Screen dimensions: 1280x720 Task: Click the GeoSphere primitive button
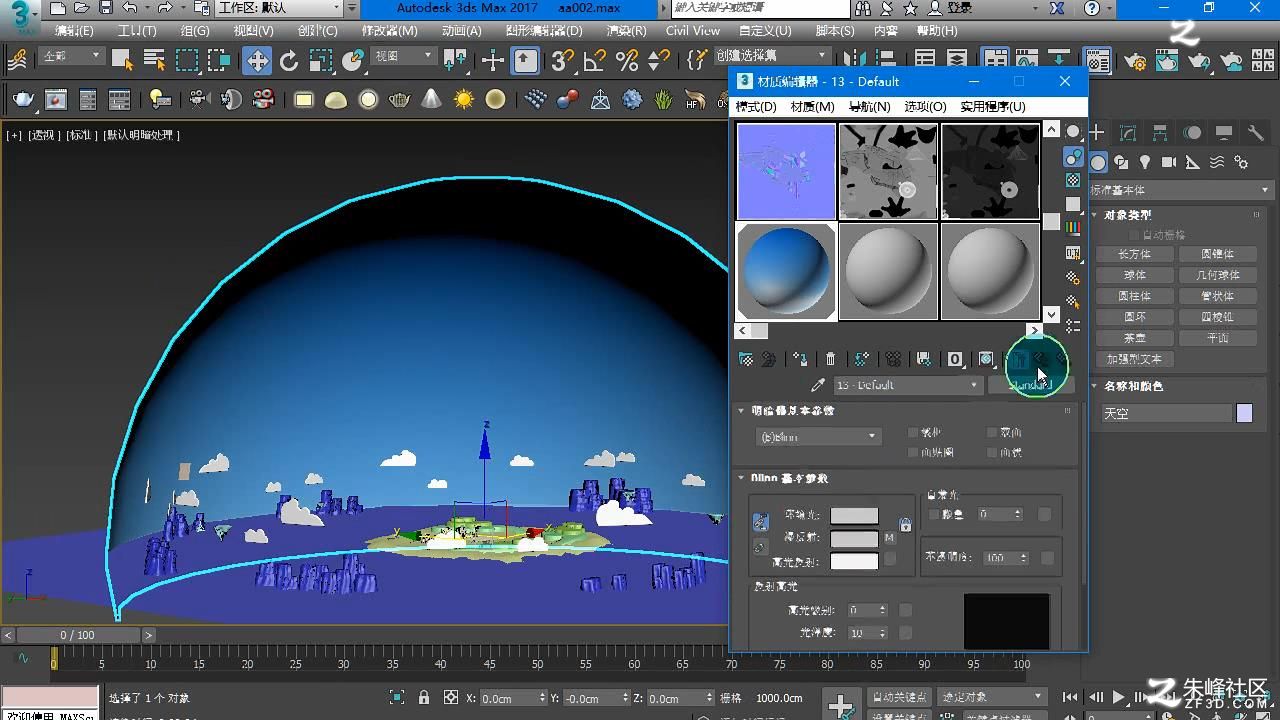(1217, 275)
